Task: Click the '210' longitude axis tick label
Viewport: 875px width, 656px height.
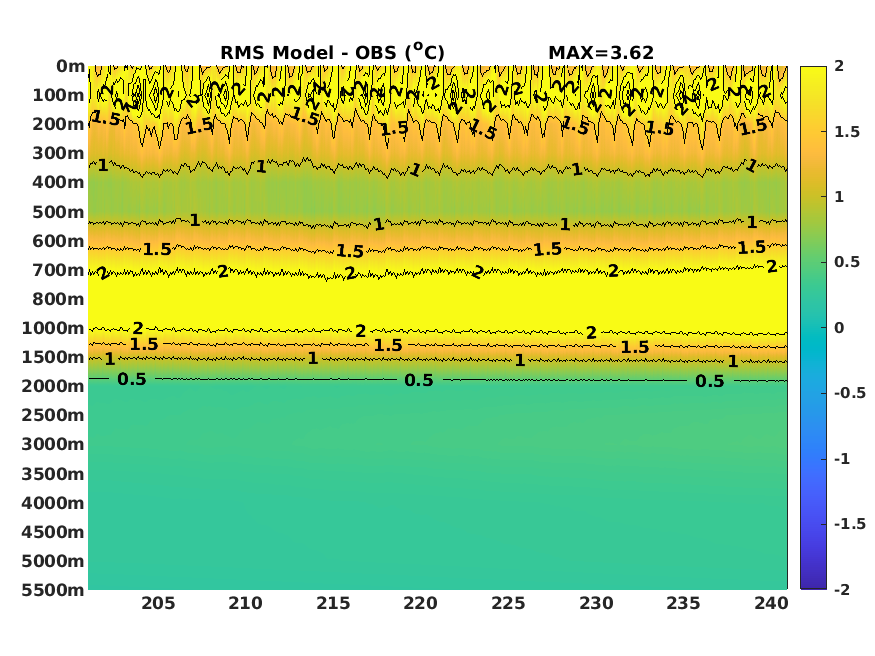Action: [x=246, y=604]
